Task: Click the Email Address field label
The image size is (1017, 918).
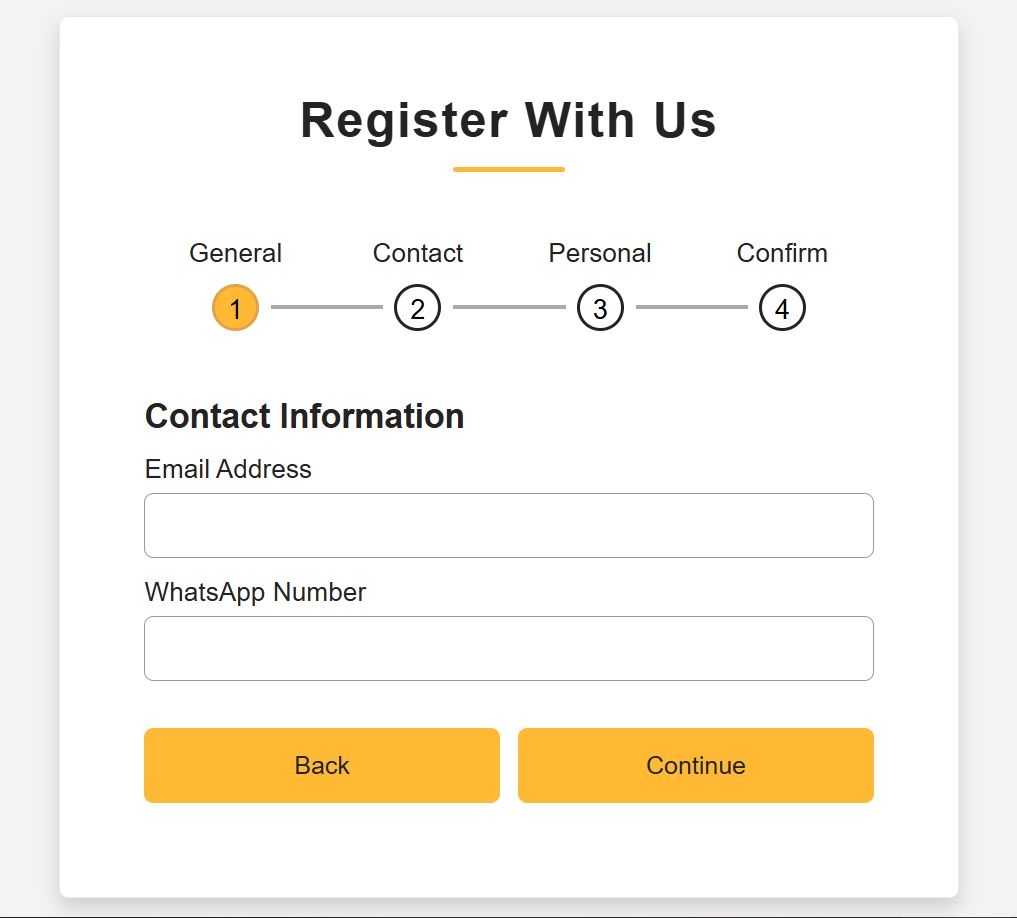Action: click(x=228, y=469)
